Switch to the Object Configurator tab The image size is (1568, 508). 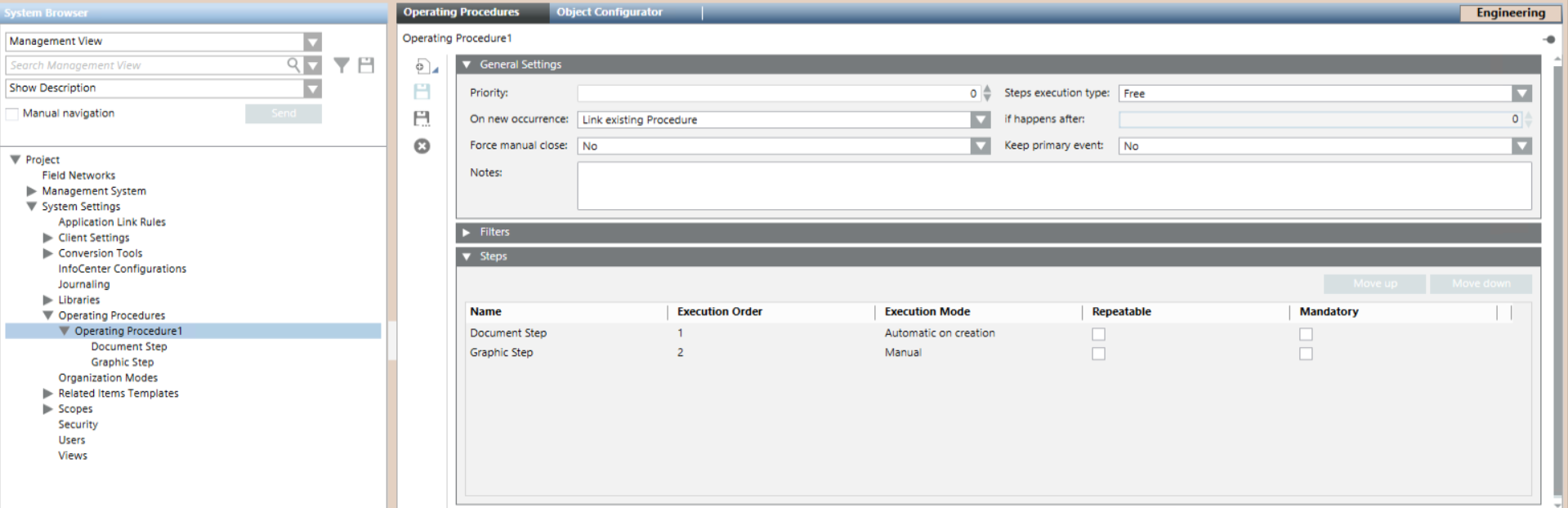610,12
